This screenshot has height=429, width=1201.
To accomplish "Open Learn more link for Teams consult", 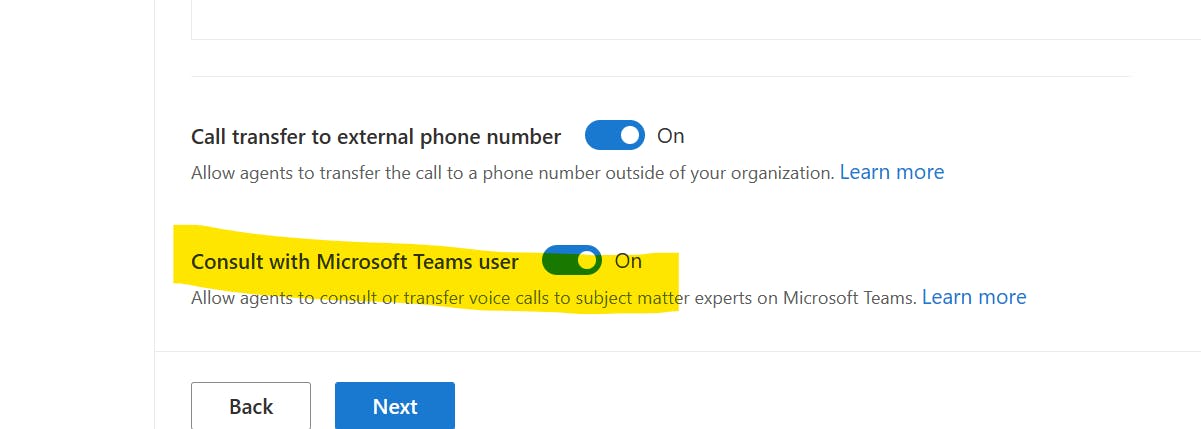I will click(x=974, y=297).
